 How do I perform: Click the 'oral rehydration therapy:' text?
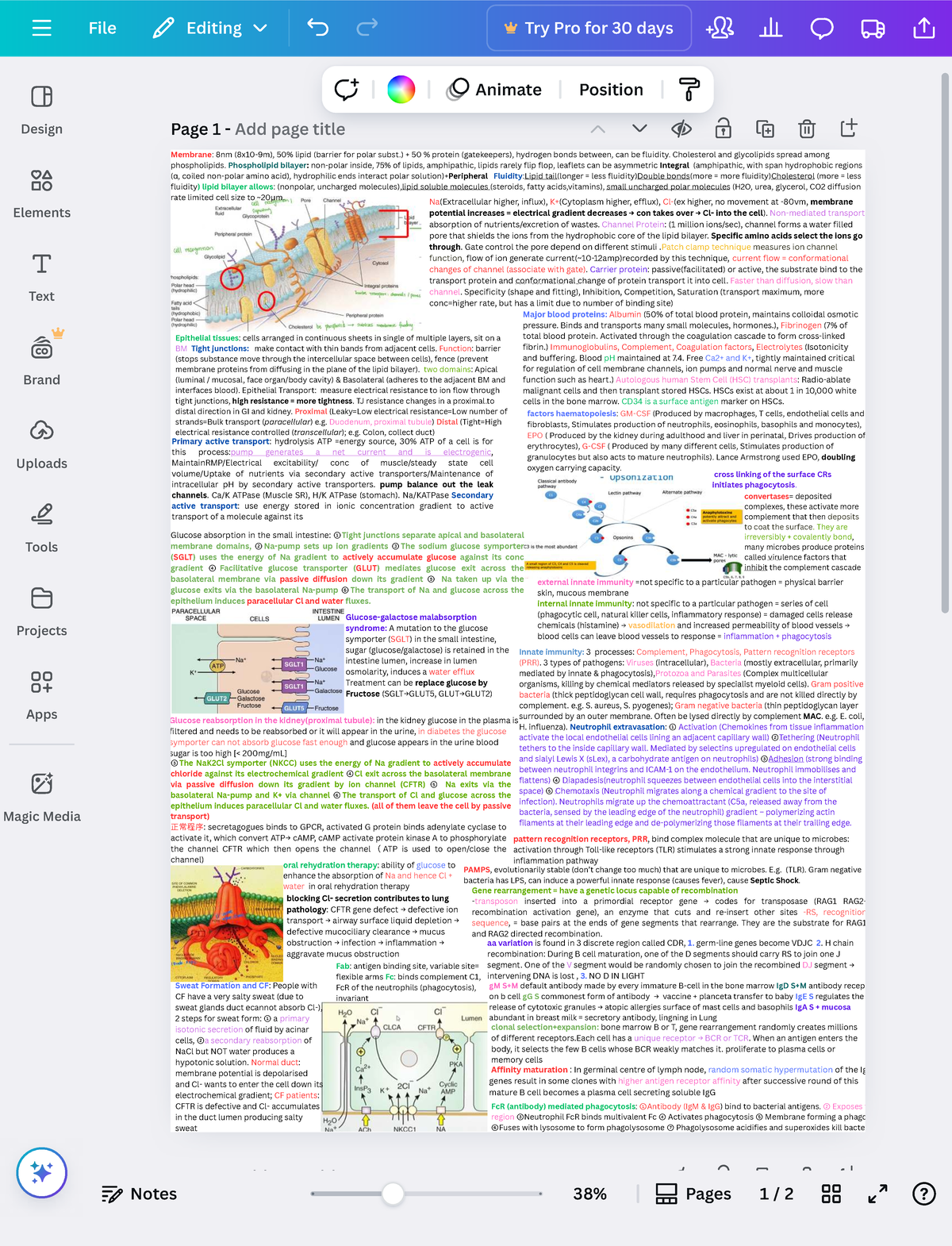point(331,865)
